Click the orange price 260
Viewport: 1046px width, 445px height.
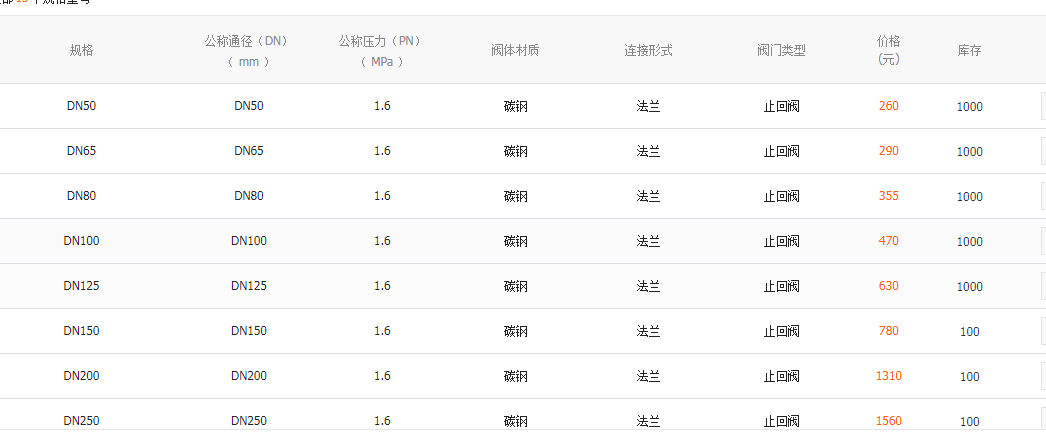pos(888,106)
